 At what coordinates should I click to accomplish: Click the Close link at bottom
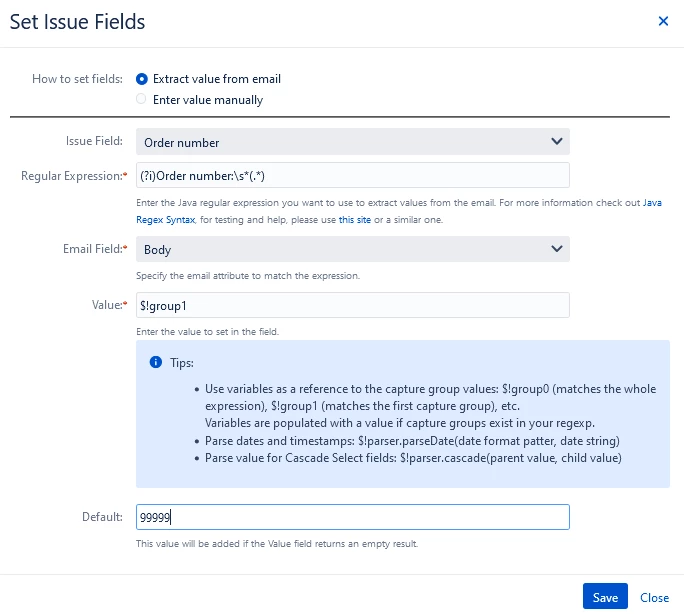pyautogui.click(x=654, y=597)
